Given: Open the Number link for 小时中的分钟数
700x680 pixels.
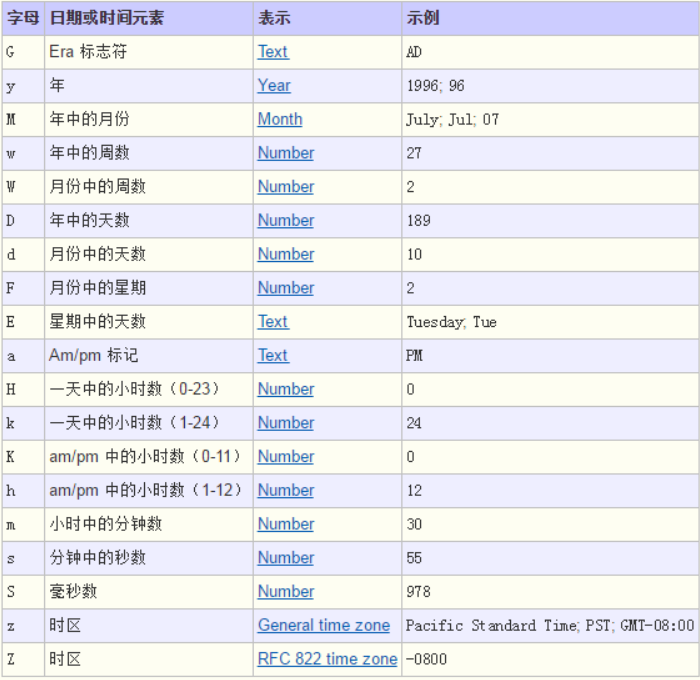Looking at the screenshot, I should coord(286,524).
